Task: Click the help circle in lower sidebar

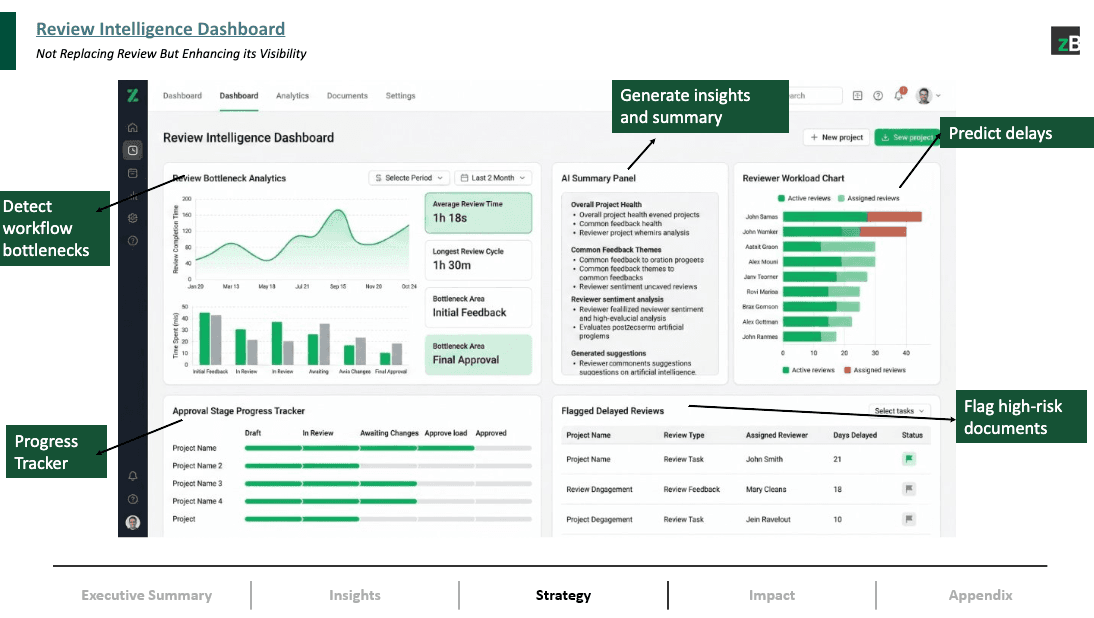Action: tap(133, 499)
